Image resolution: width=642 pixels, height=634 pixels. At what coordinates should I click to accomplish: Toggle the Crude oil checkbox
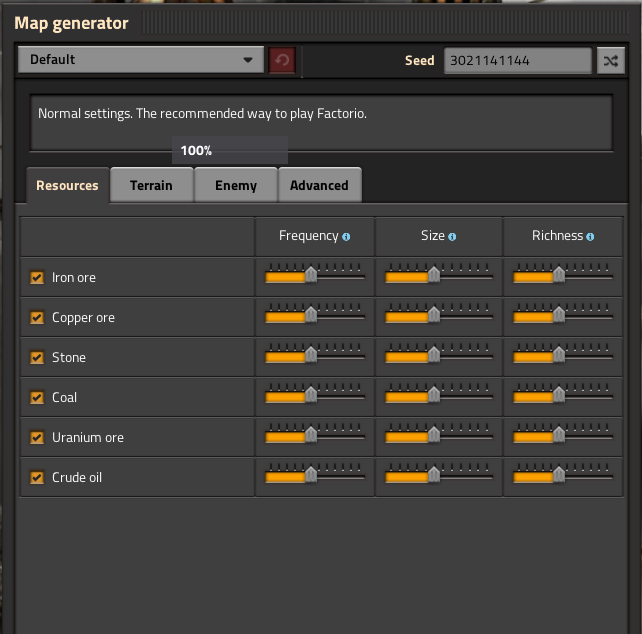37,478
